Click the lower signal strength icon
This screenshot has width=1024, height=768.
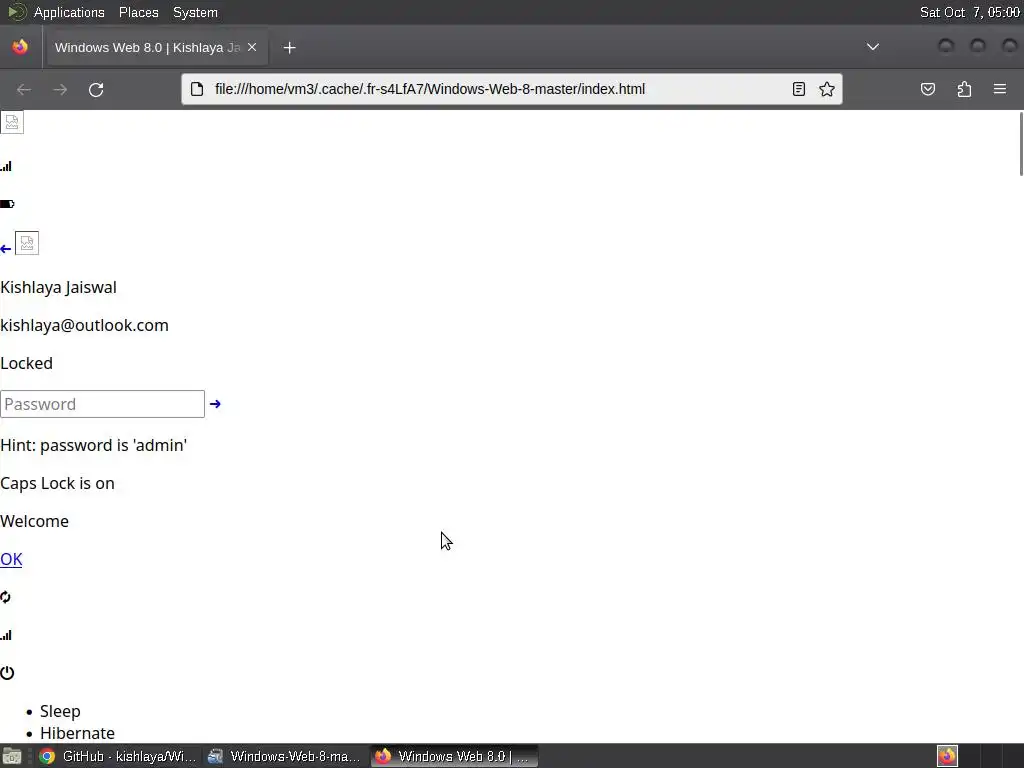click(x=6, y=635)
